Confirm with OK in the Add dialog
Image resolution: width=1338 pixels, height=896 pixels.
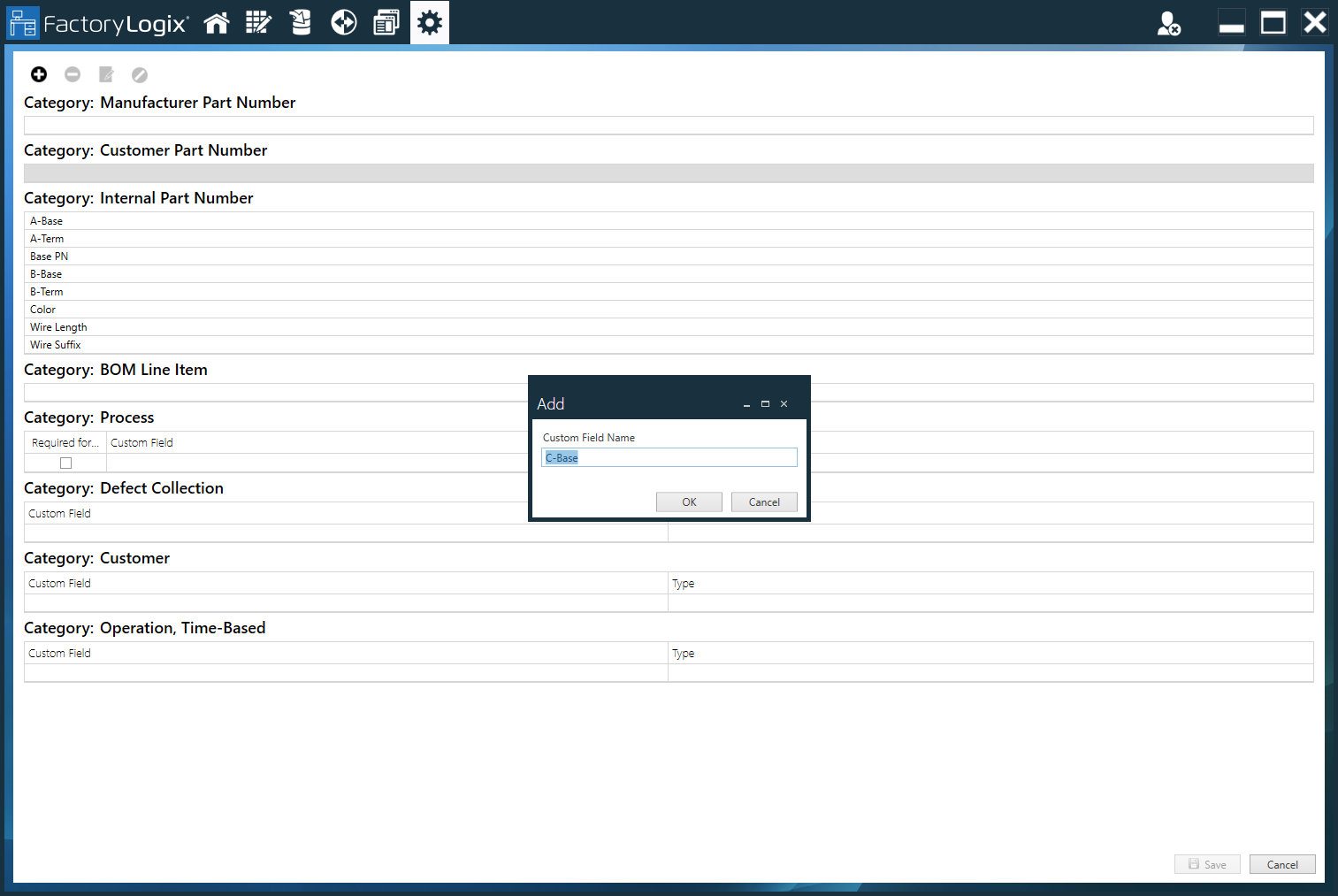[689, 502]
